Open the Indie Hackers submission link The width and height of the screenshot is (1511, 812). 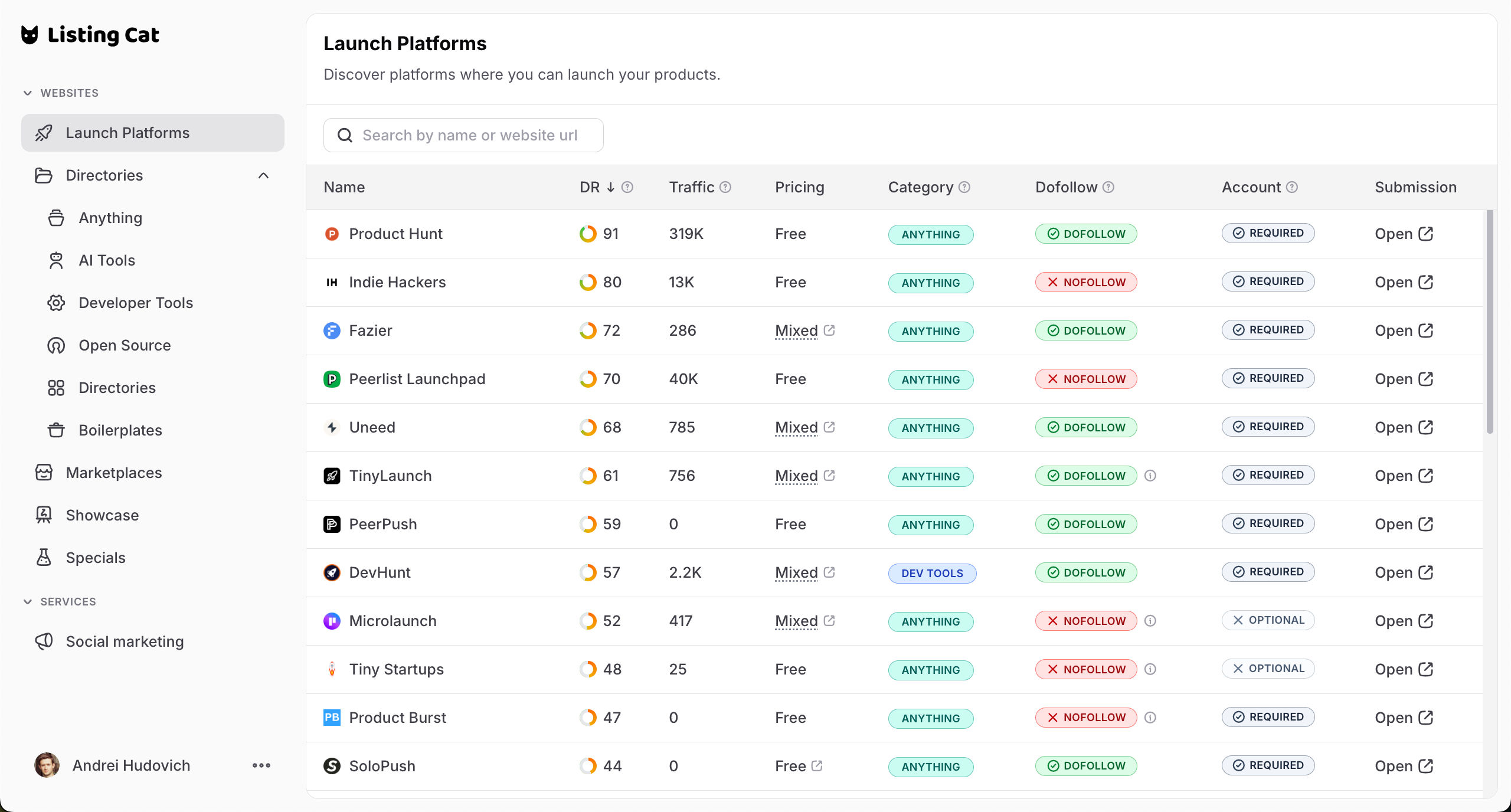[x=1404, y=283]
